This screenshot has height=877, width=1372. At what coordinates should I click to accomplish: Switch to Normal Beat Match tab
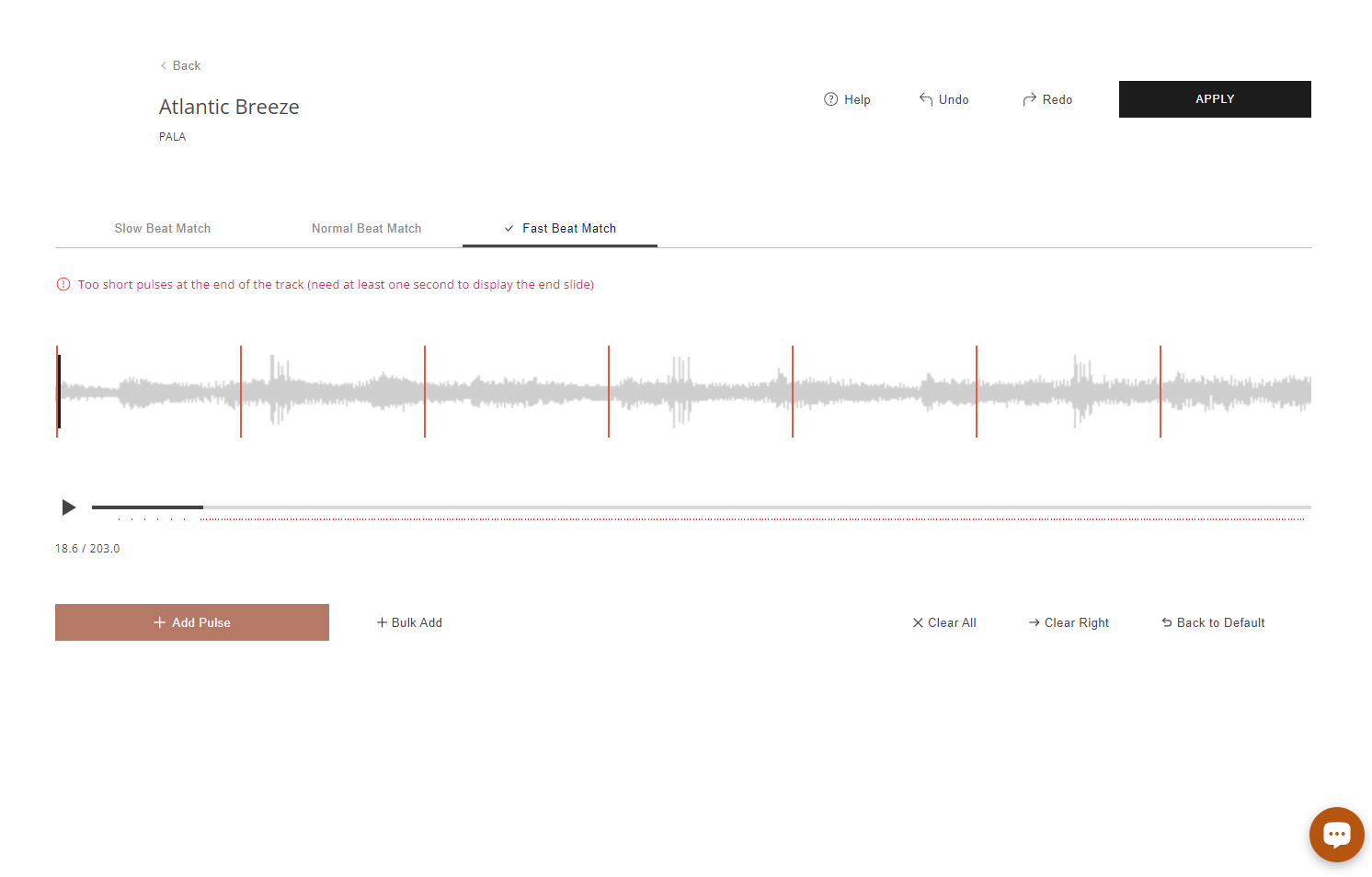pyautogui.click(x=366, y=228)
